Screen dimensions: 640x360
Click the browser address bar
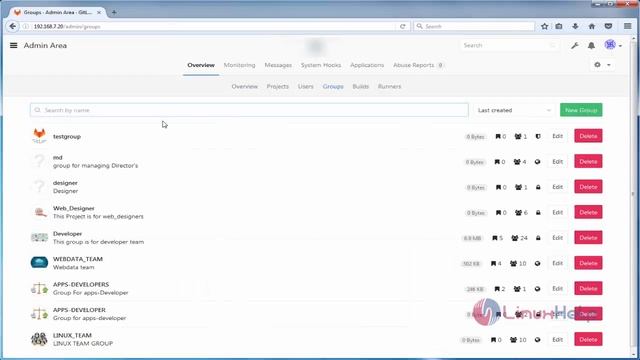208,26
